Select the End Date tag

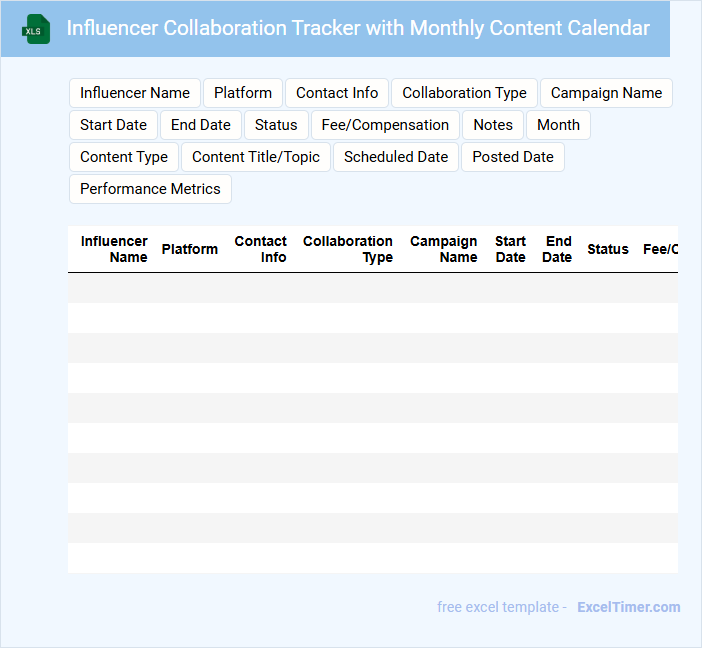click(201, 125)
